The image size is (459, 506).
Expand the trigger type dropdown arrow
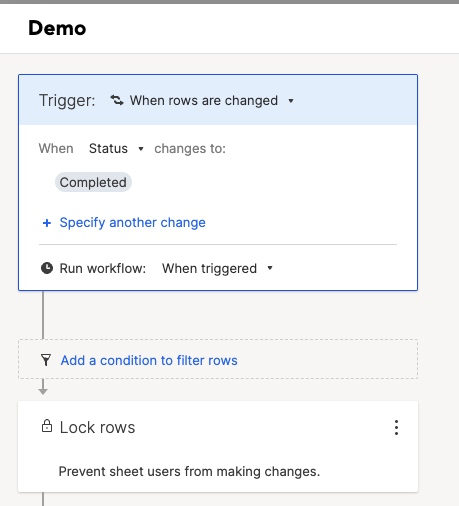click(x=291, y=101)
